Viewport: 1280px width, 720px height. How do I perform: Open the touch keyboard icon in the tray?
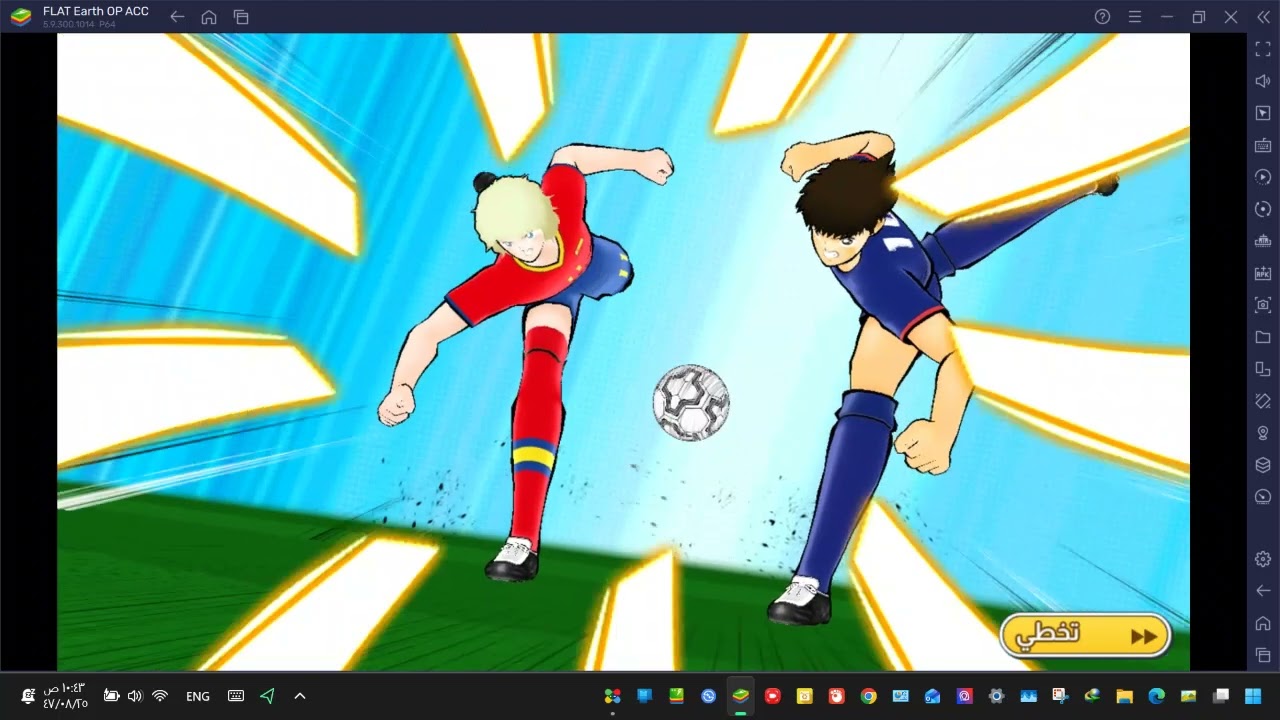click(x=236, y=696)
